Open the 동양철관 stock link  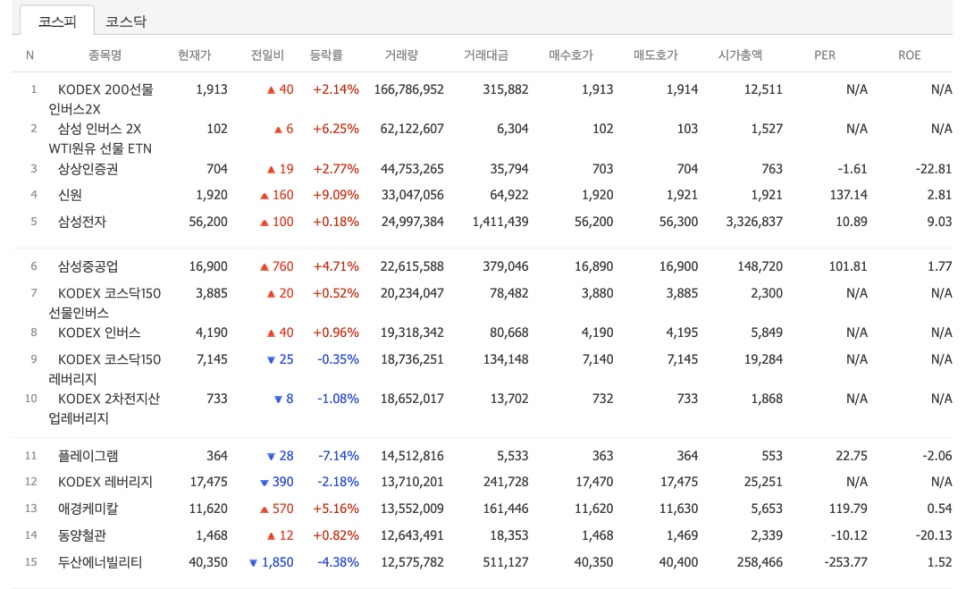(x=82, y=535)
